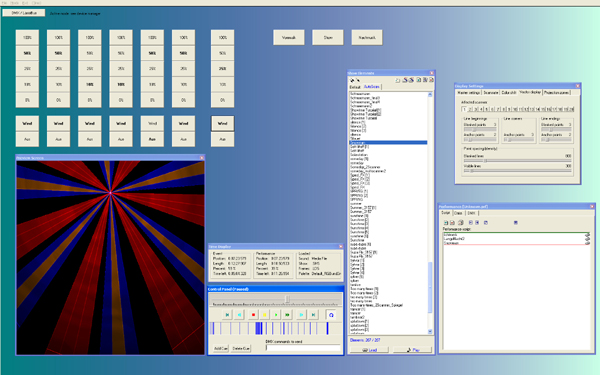This screenshot has width=600, height=375.
Task: Click the first icon in Performance toolbar
Action: point(446,222)
